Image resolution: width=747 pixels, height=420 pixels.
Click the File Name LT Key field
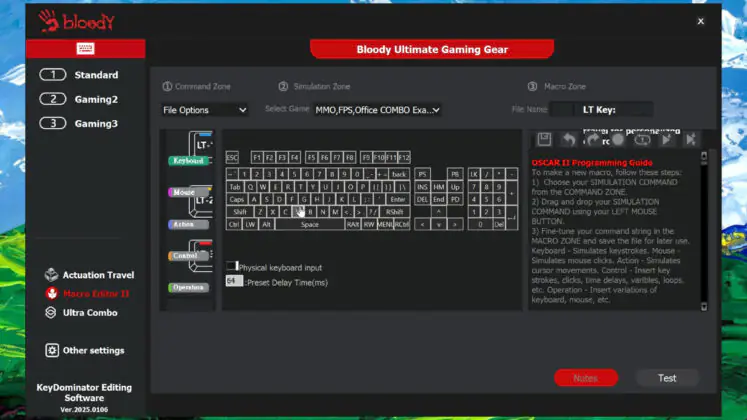(x=601, y=110)
